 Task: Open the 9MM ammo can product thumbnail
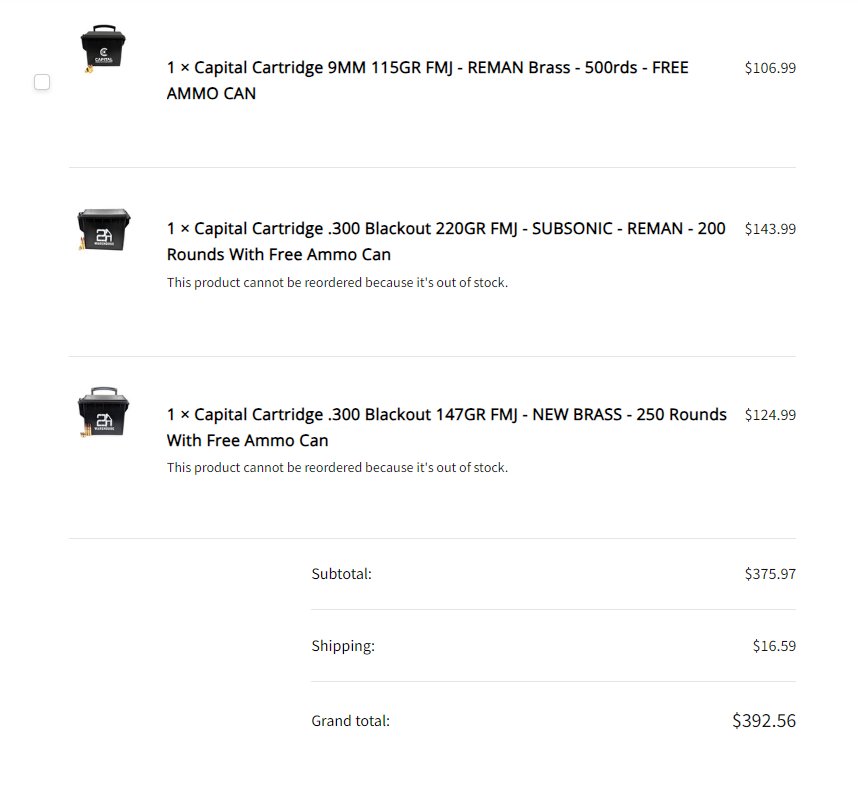pos(103,49)
